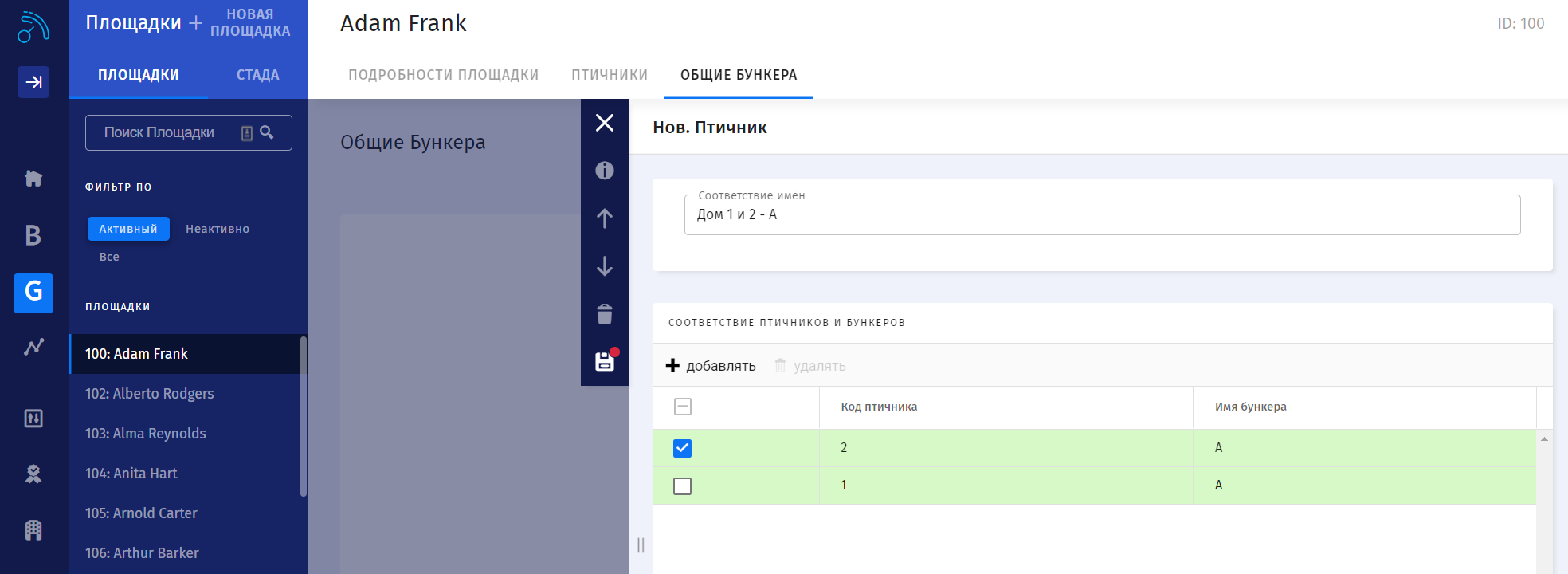Click the panel resize handle
1568x574 pixels.
click(x=641, y=545)
